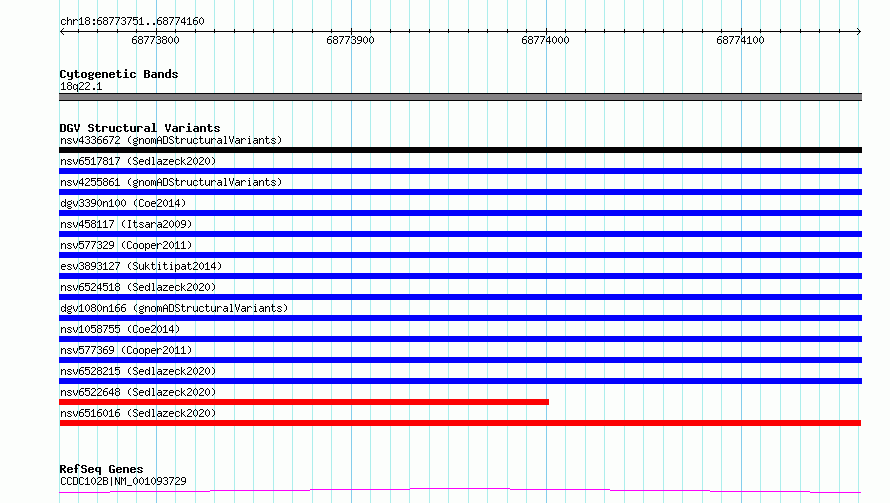
Task: Click the 68773900 ruler position label
Action: point(350,40)
